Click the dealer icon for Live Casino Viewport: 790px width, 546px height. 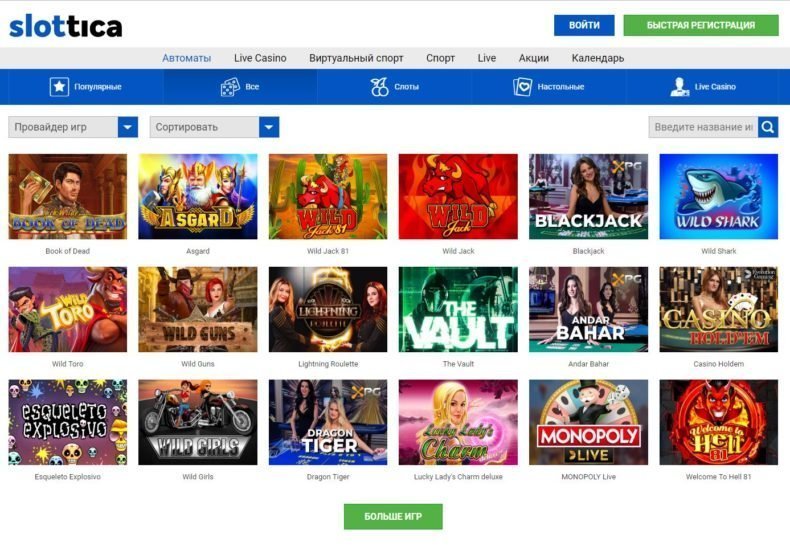680,87
